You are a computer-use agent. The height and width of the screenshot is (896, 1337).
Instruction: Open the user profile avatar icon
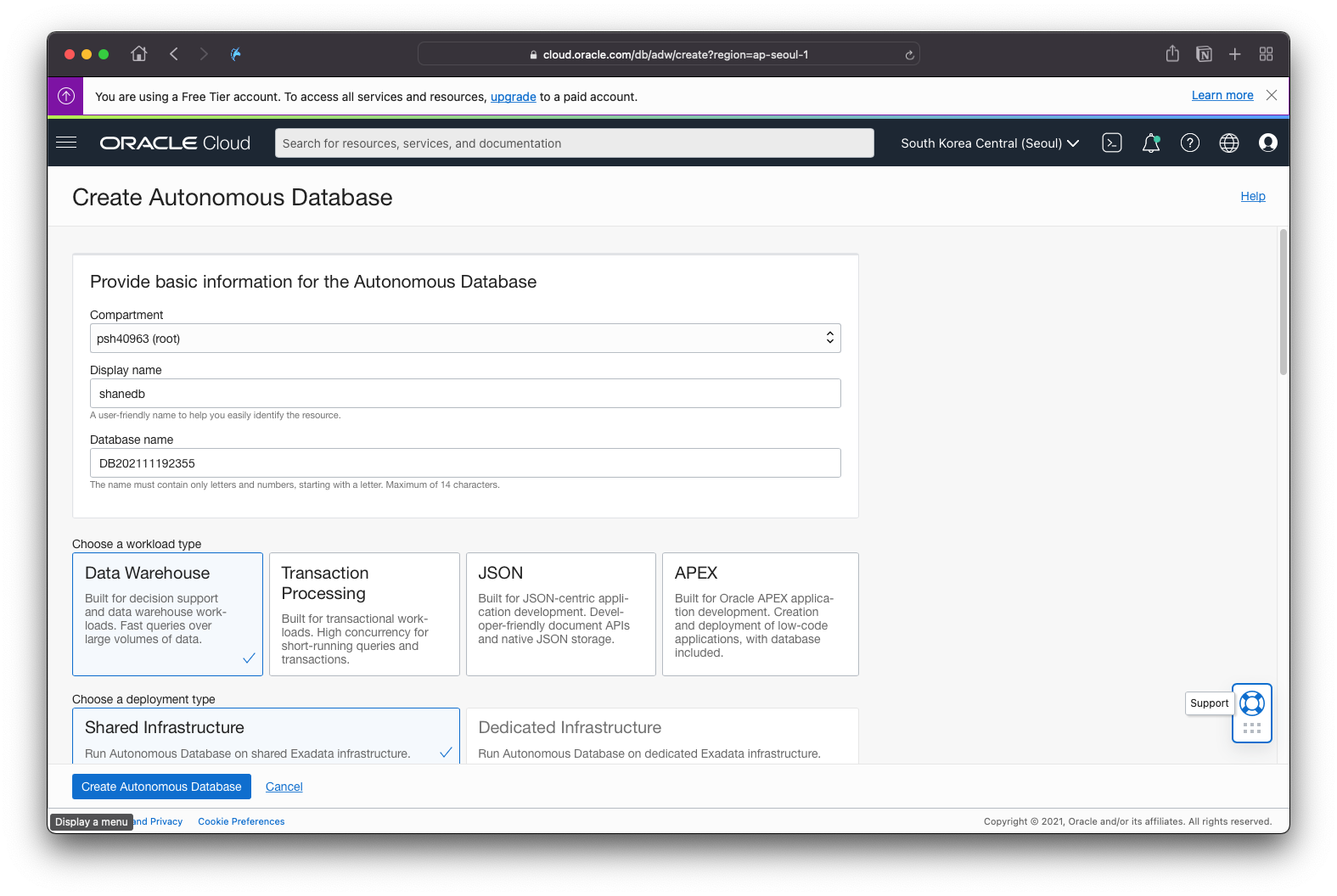click(1268, 143)
